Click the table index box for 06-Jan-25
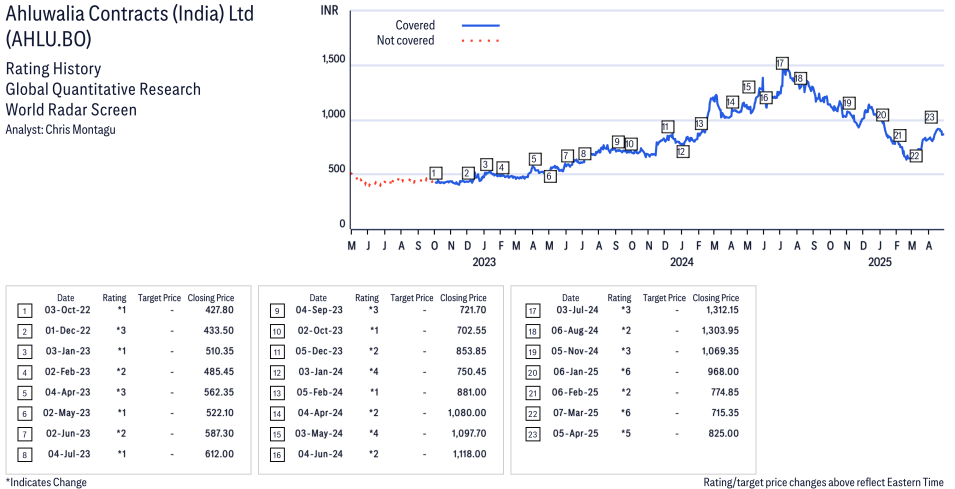955x489 pixels. coord(532,373)
